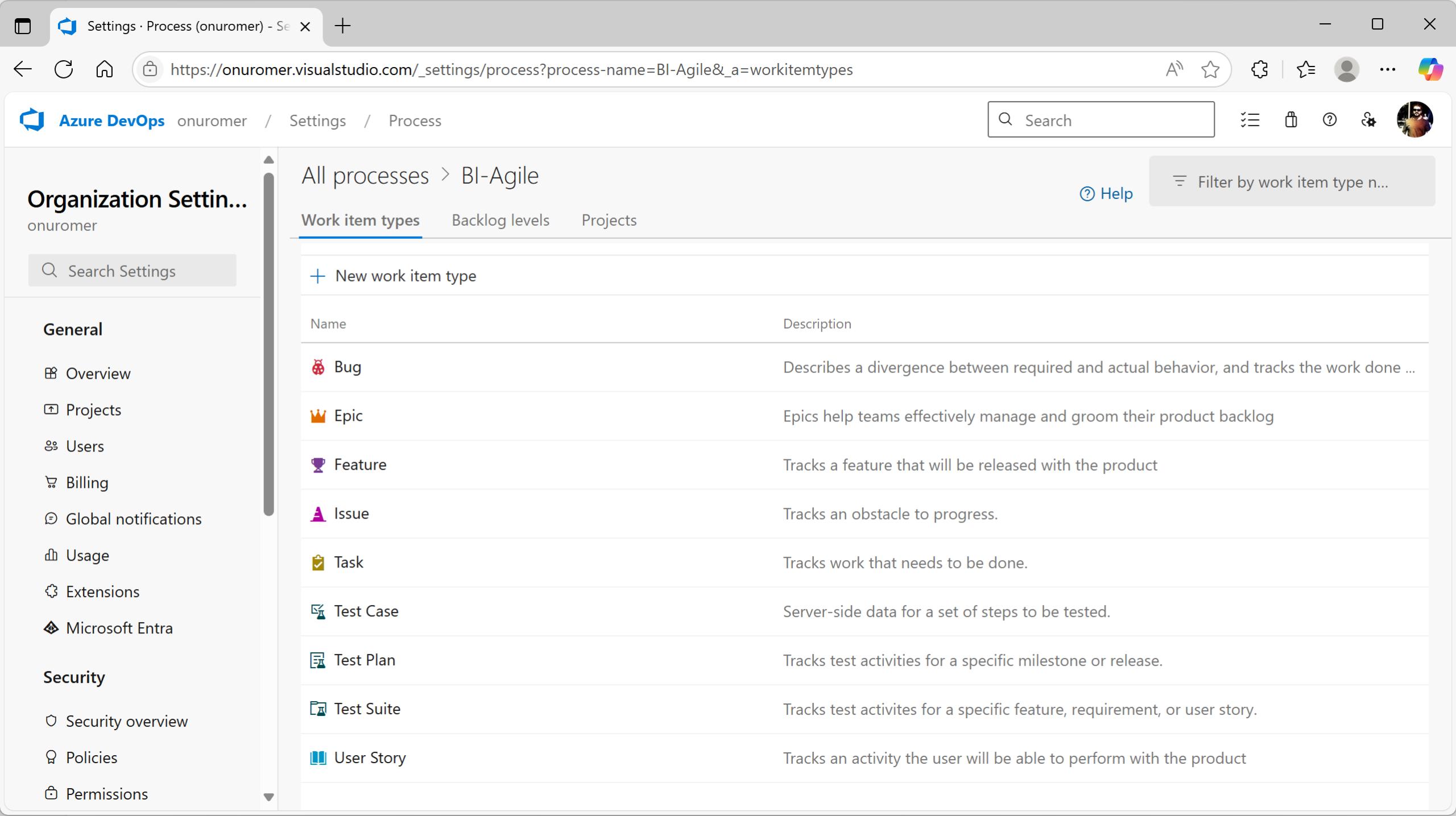Image resolution: width=1456 pixels, height=816 pixels.
Task: Open browser extensions puzzle icon
Action: 1260,69
